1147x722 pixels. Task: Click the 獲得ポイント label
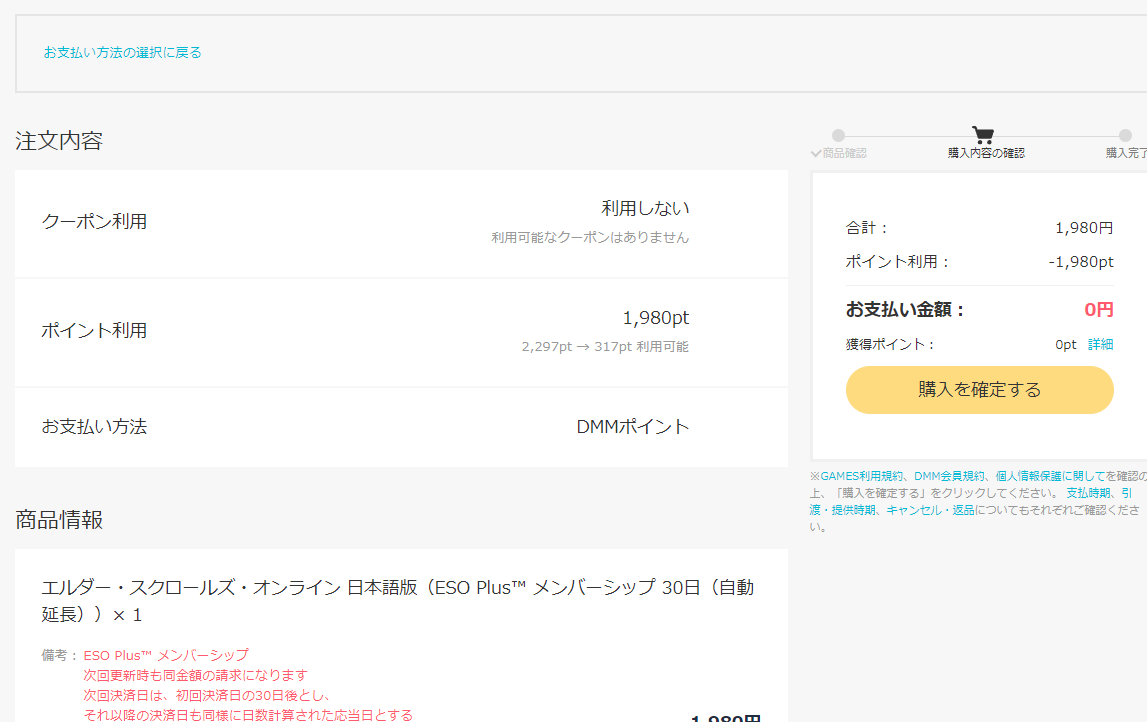[x=890, y=345]
